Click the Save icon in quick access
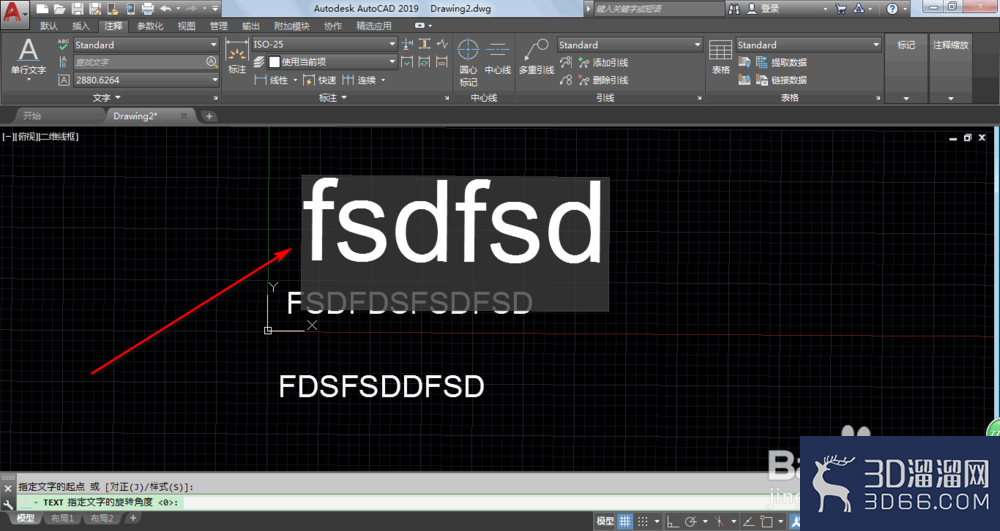 [x=77, y=9]
